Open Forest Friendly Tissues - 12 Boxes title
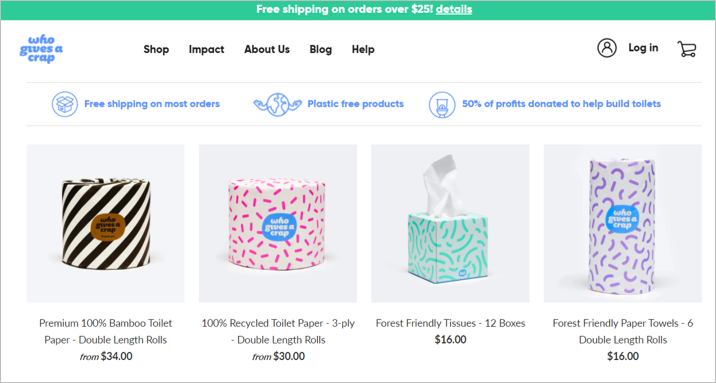The image size is (716, 383). tap(450, 323)
